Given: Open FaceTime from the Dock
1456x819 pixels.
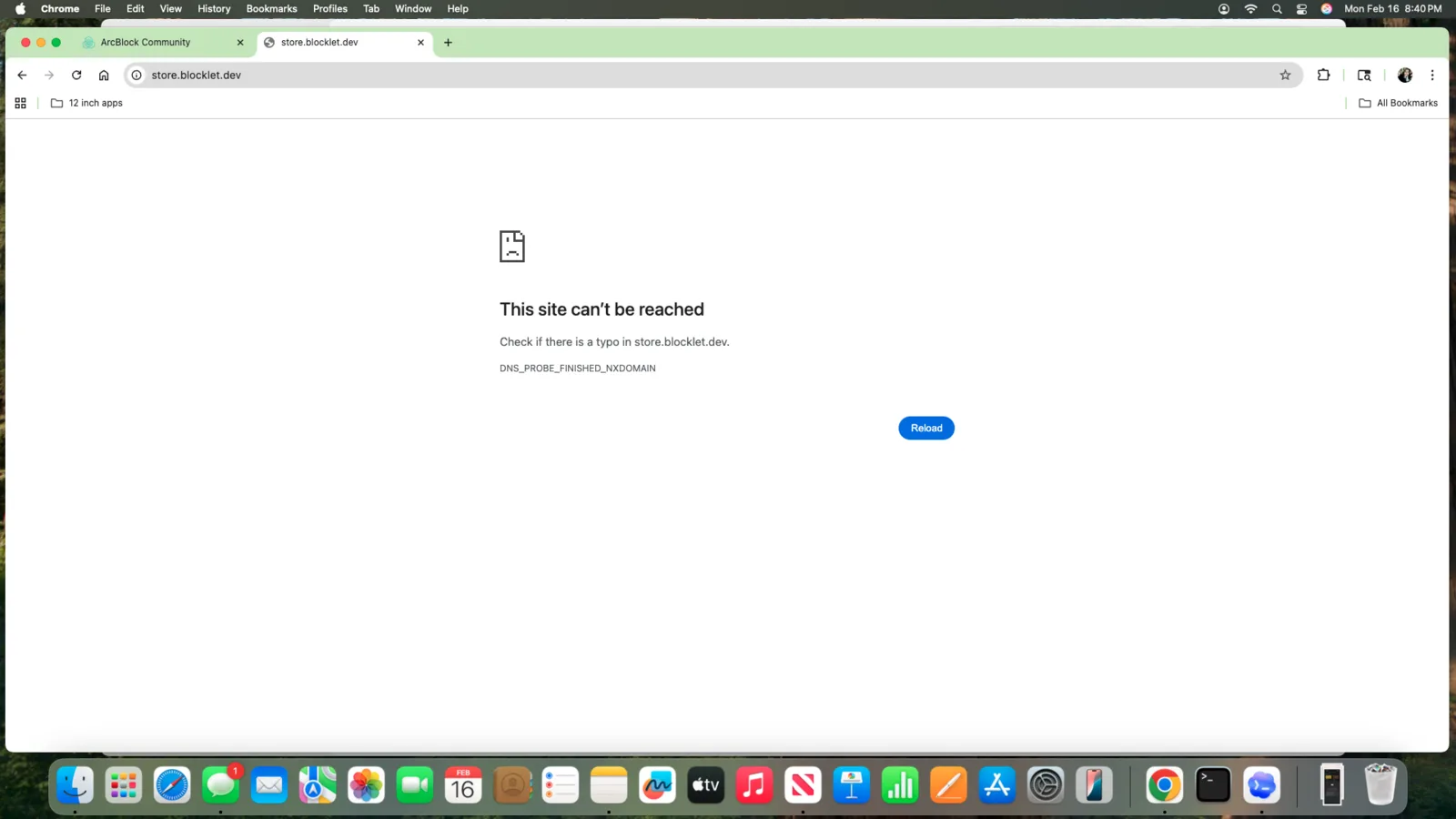Looking at the screenshot, I should (x=415, y=785).
